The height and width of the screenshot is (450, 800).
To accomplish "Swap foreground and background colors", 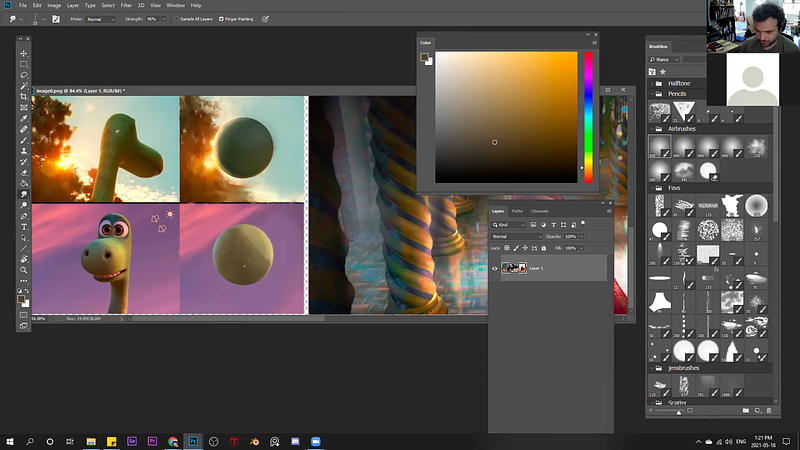I will pos(27,291).
